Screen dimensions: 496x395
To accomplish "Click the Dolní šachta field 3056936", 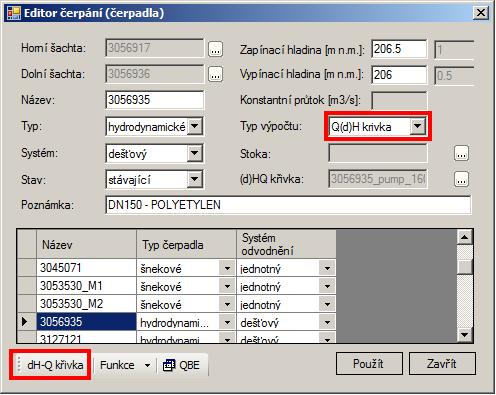I will 154,74.
